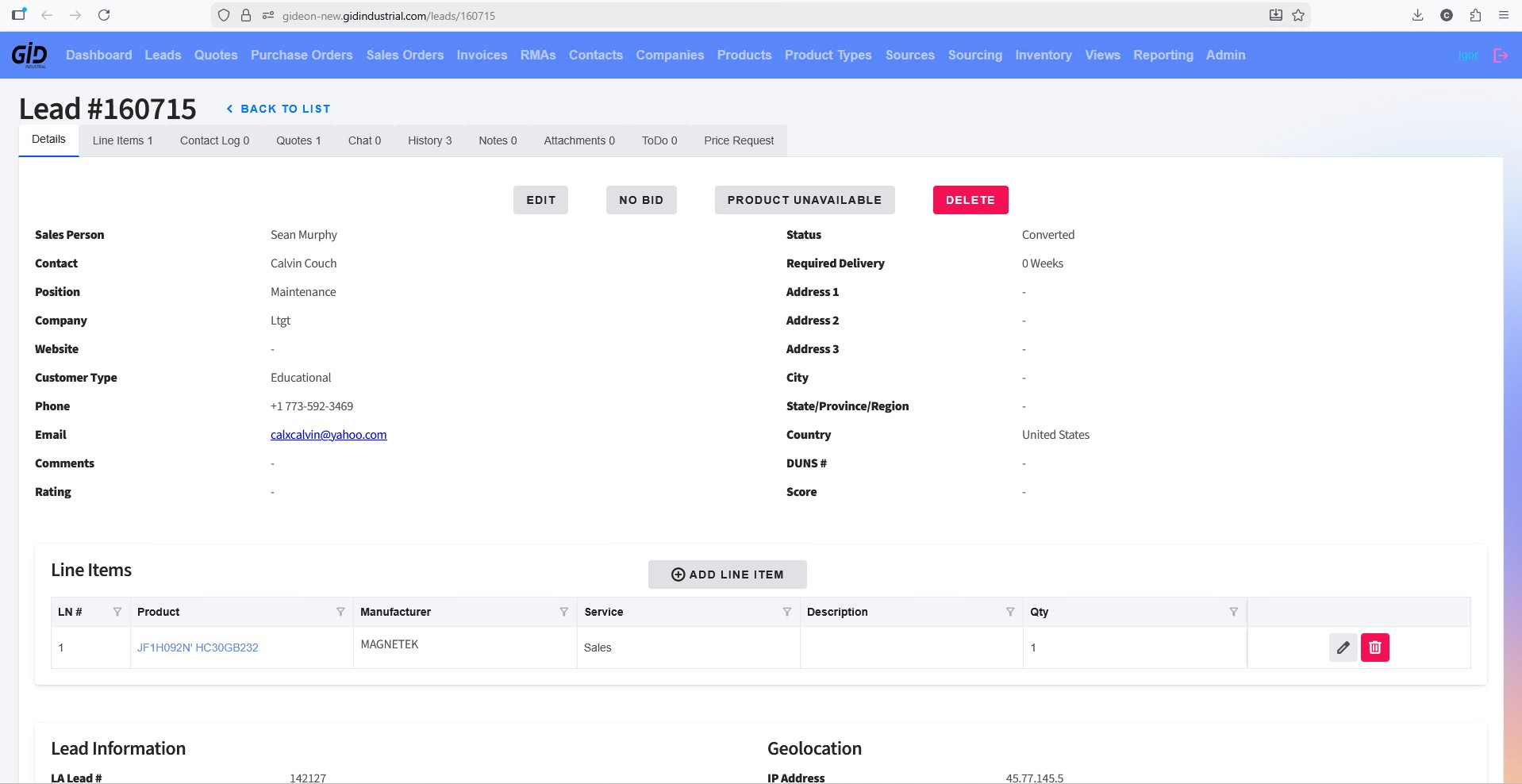This screenshot has height=784, width=1522.
Task: Open Sourcing in the navigation bar
Action: pos(975,55)
